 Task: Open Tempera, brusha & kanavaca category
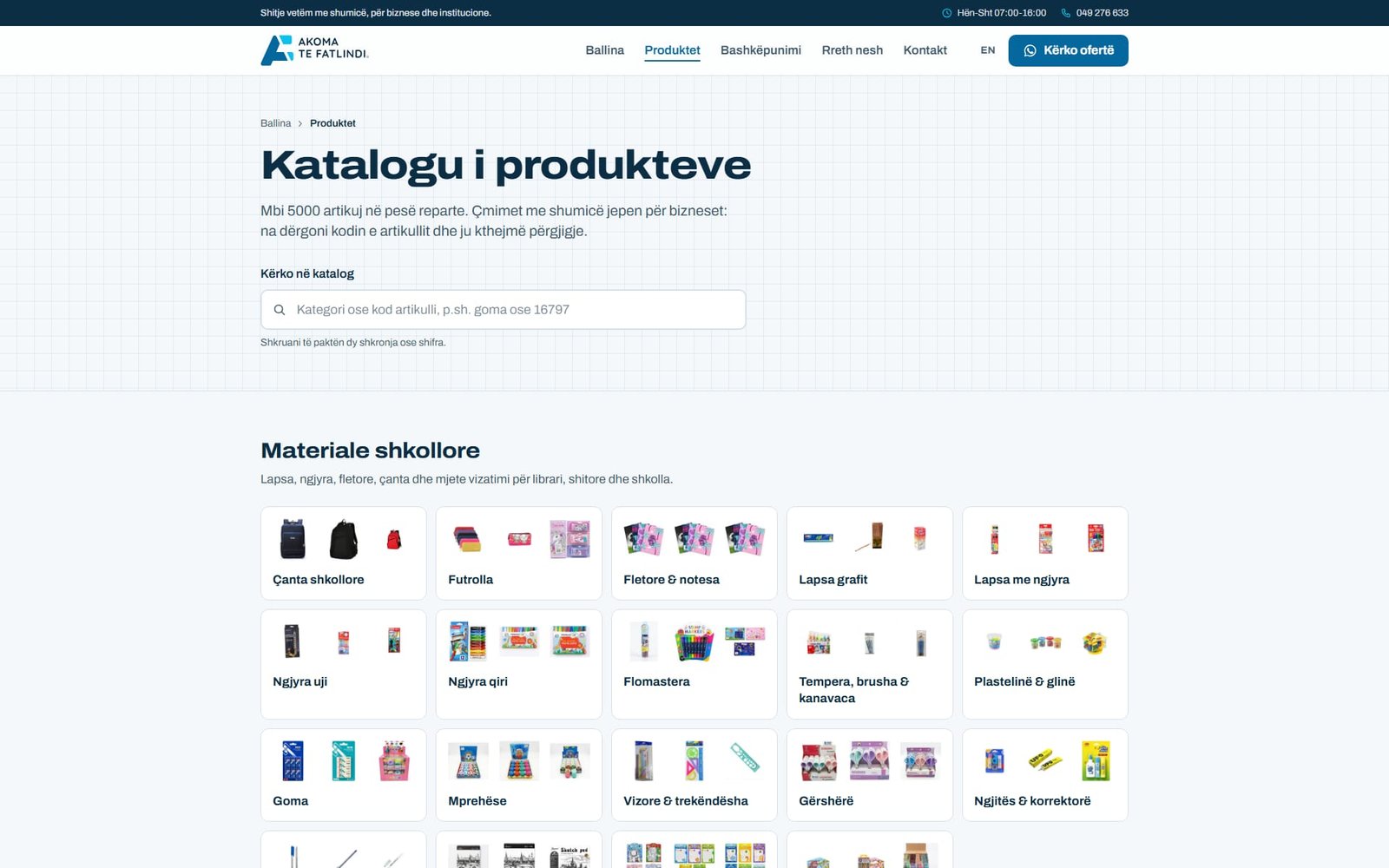[870, 664]
